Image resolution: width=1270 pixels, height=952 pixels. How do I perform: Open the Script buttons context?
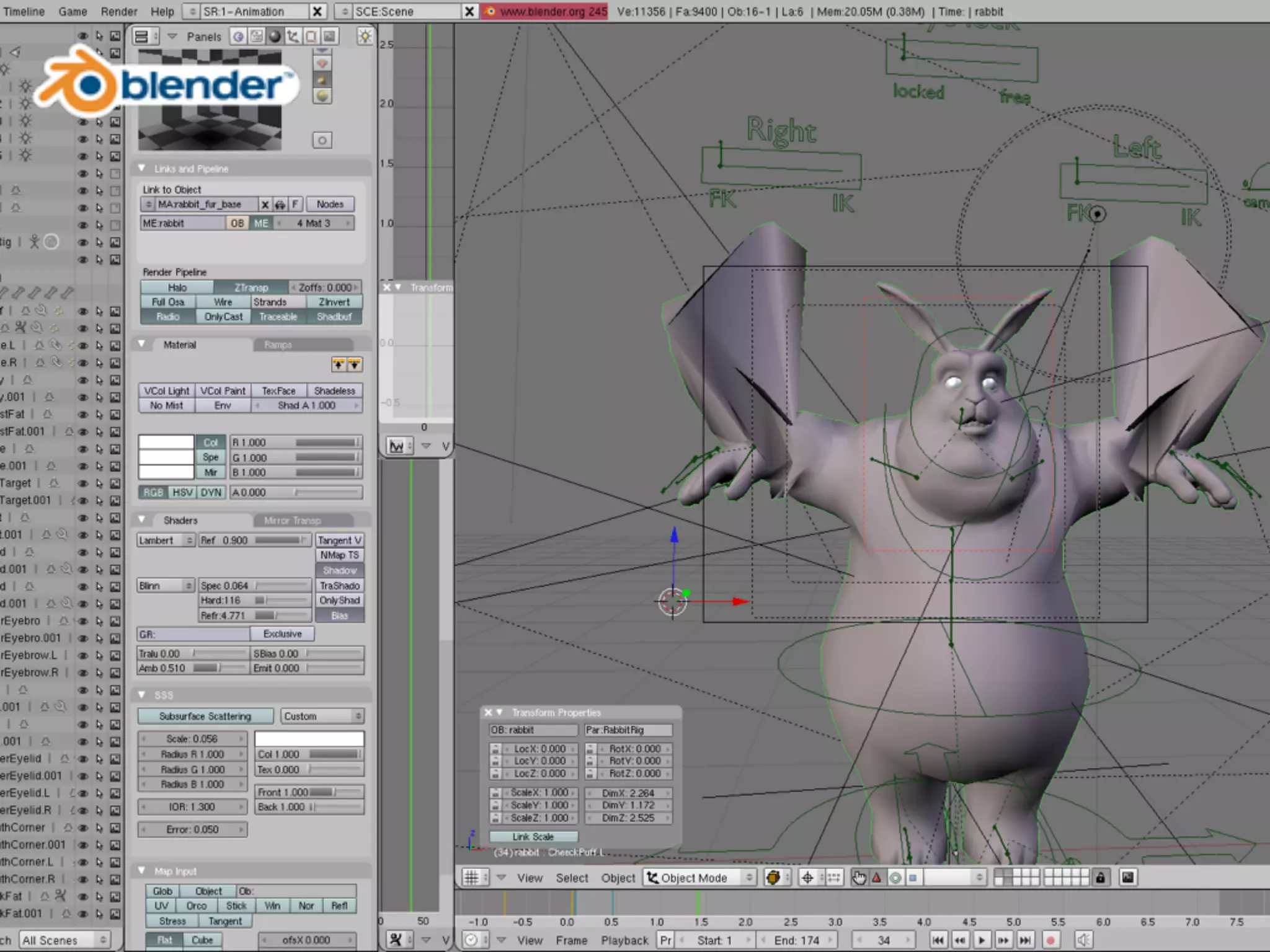256,37
